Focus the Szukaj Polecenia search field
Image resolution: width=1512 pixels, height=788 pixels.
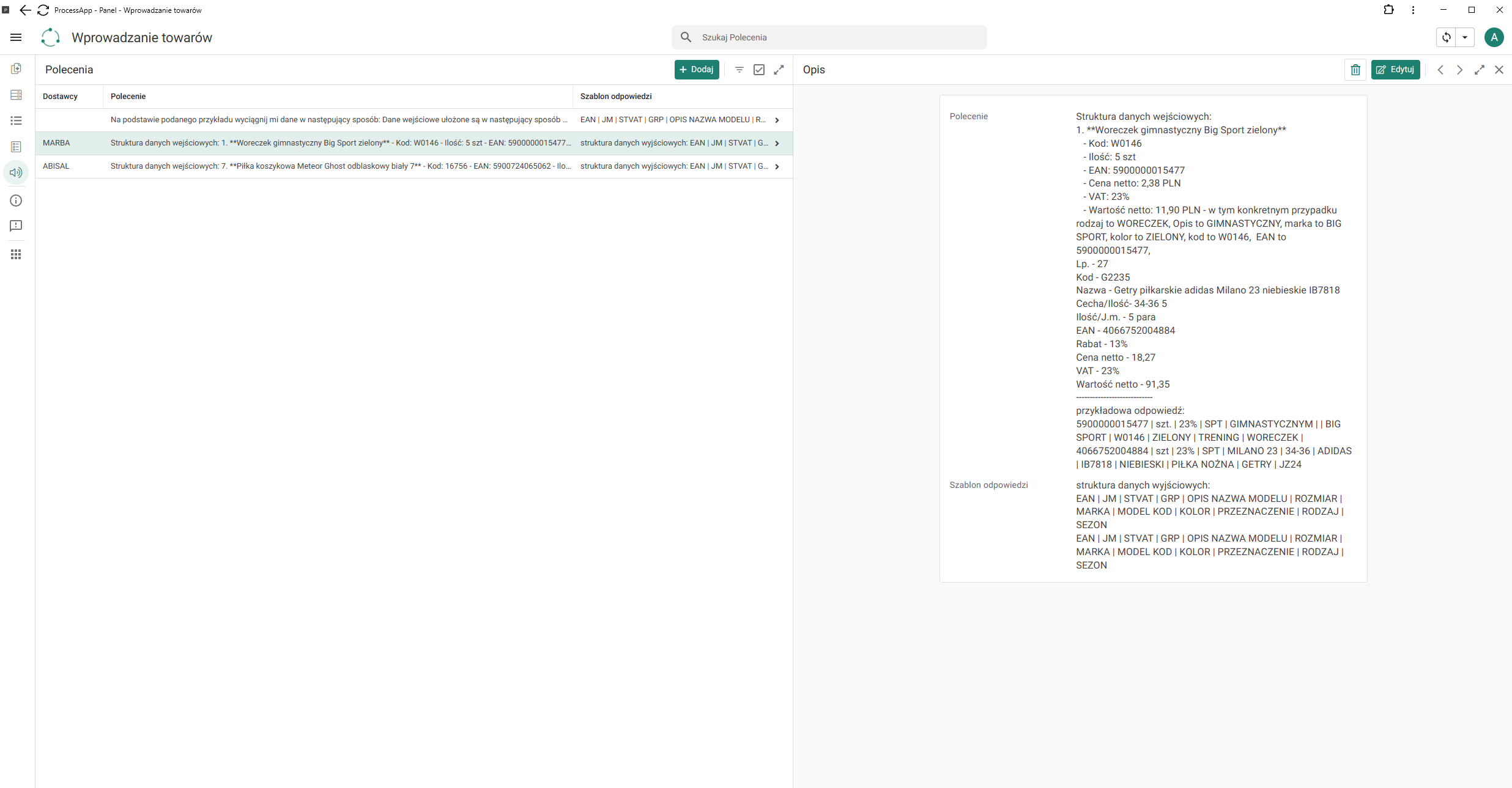pyautogui.click(x=829, y=37)
